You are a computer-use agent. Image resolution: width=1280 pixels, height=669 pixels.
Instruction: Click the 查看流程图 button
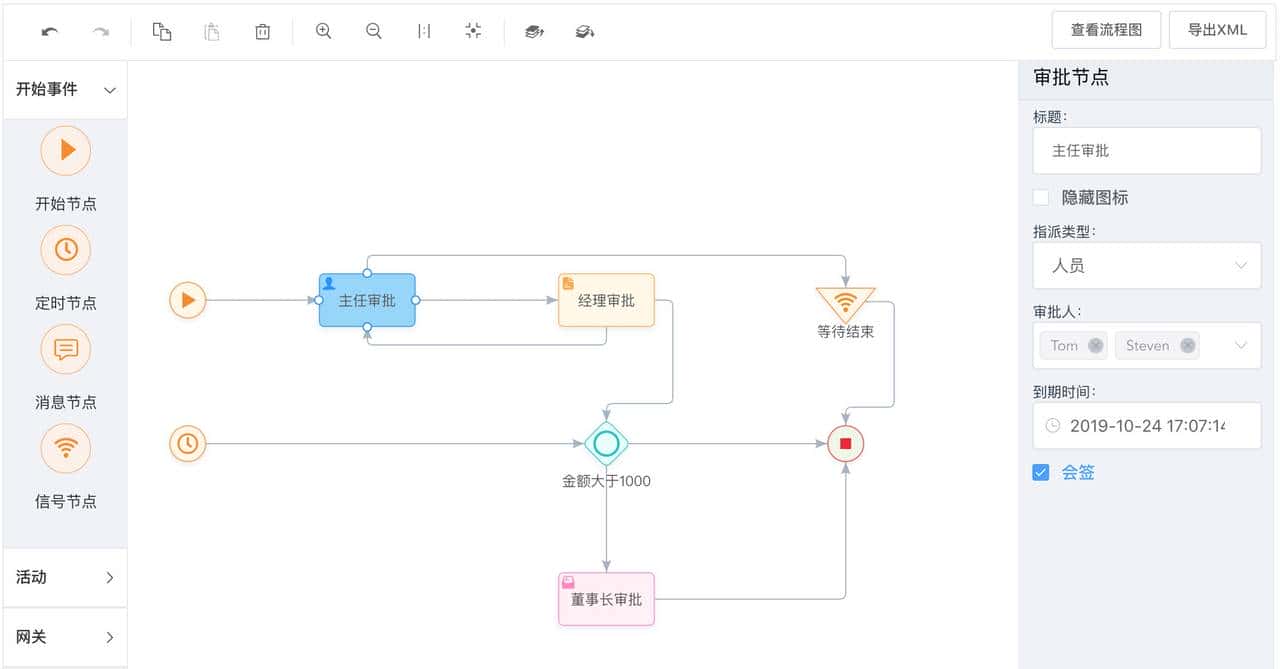pos(1105,29)
